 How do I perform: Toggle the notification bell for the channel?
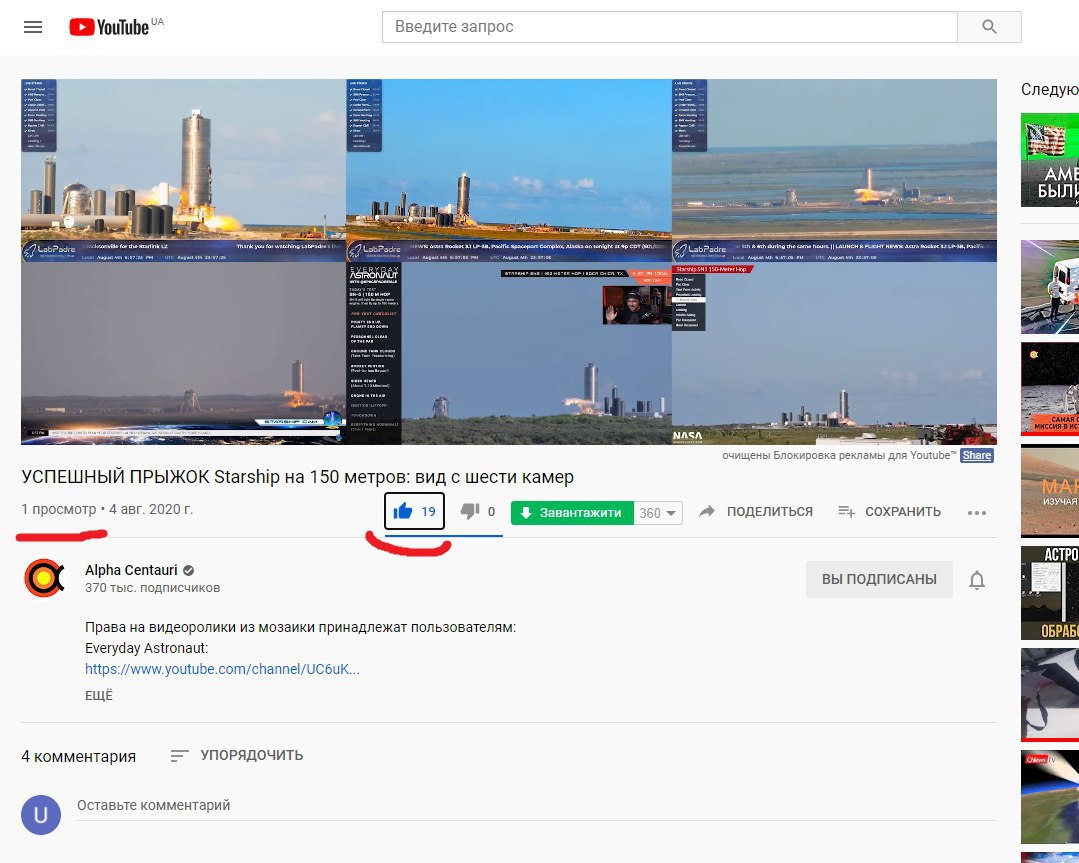coord(976,580)
